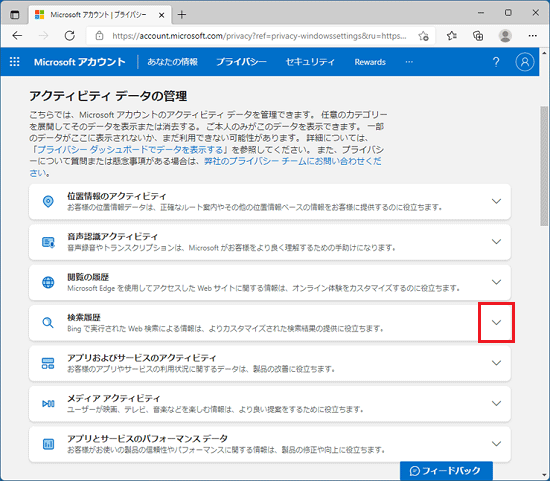Click the 閲覧の履歴 heading

point(88,277)
